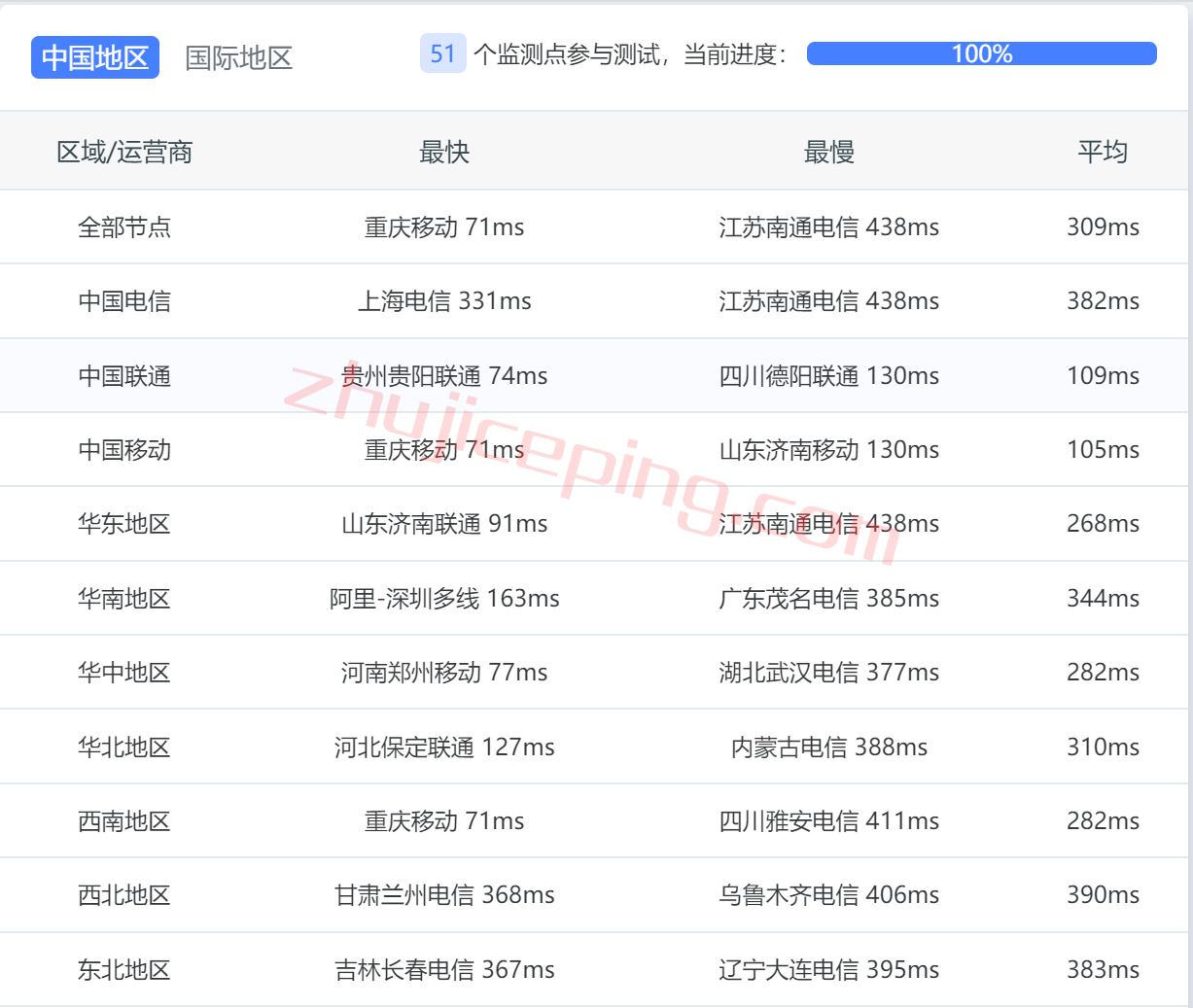Select the 全部节点 row label
The width and height of the screenshot is (1193, 1008).
click(x=124, y=227)
